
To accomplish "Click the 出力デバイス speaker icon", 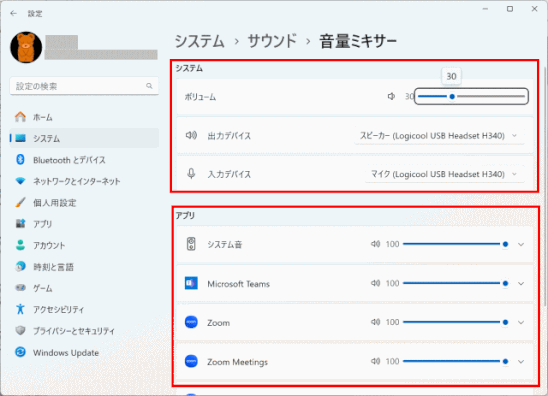I will pyautogui.click(x=191, y=135).
